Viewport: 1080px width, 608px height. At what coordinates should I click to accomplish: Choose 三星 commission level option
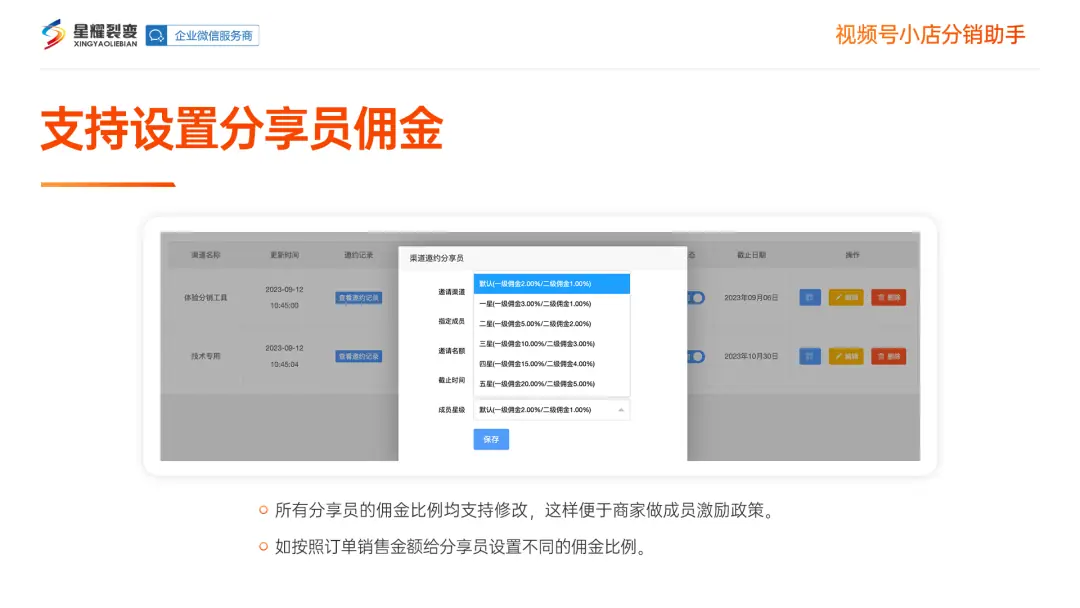click(x=552, y=344)
